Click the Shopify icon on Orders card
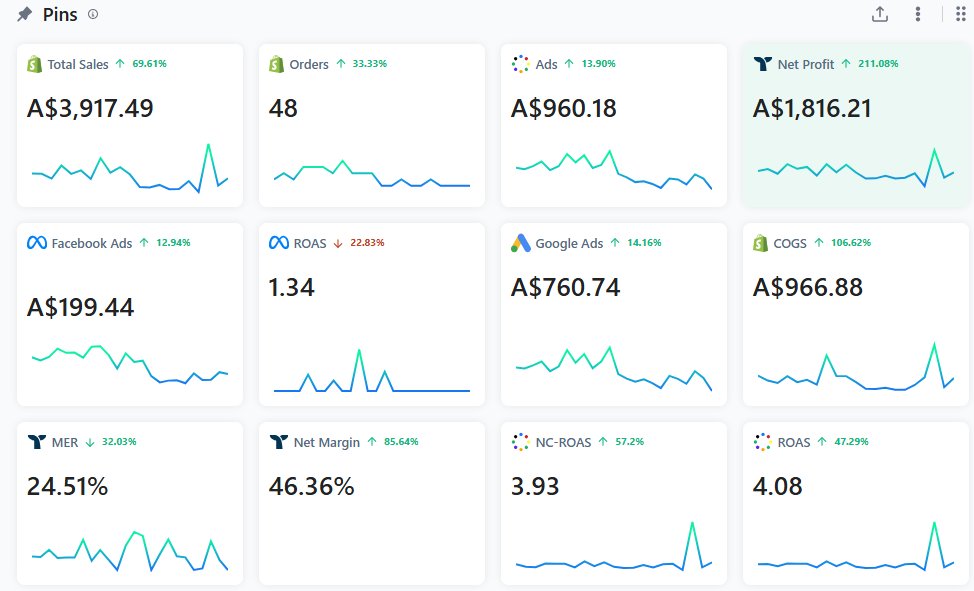Viewport: 974px width, 591px height. coord(276,64)
